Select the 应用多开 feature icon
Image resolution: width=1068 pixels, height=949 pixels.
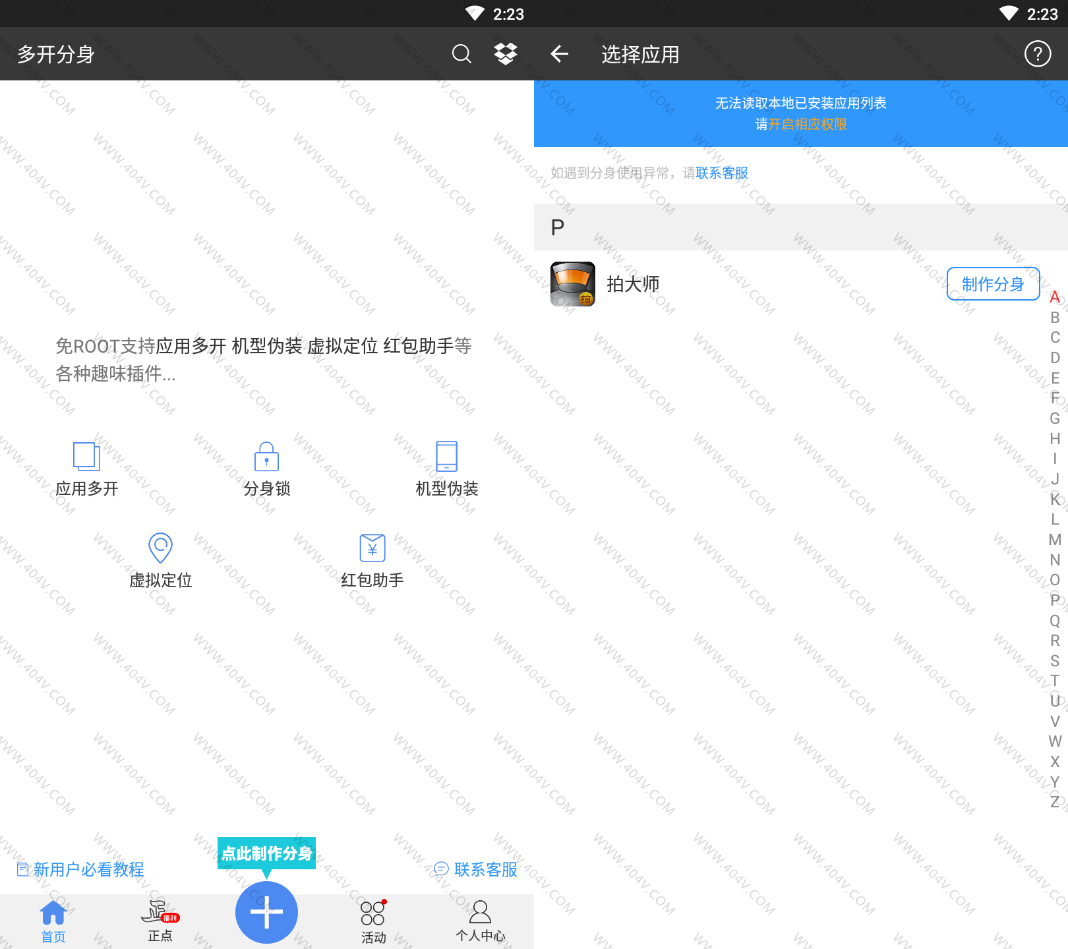(x=87, y=457)
